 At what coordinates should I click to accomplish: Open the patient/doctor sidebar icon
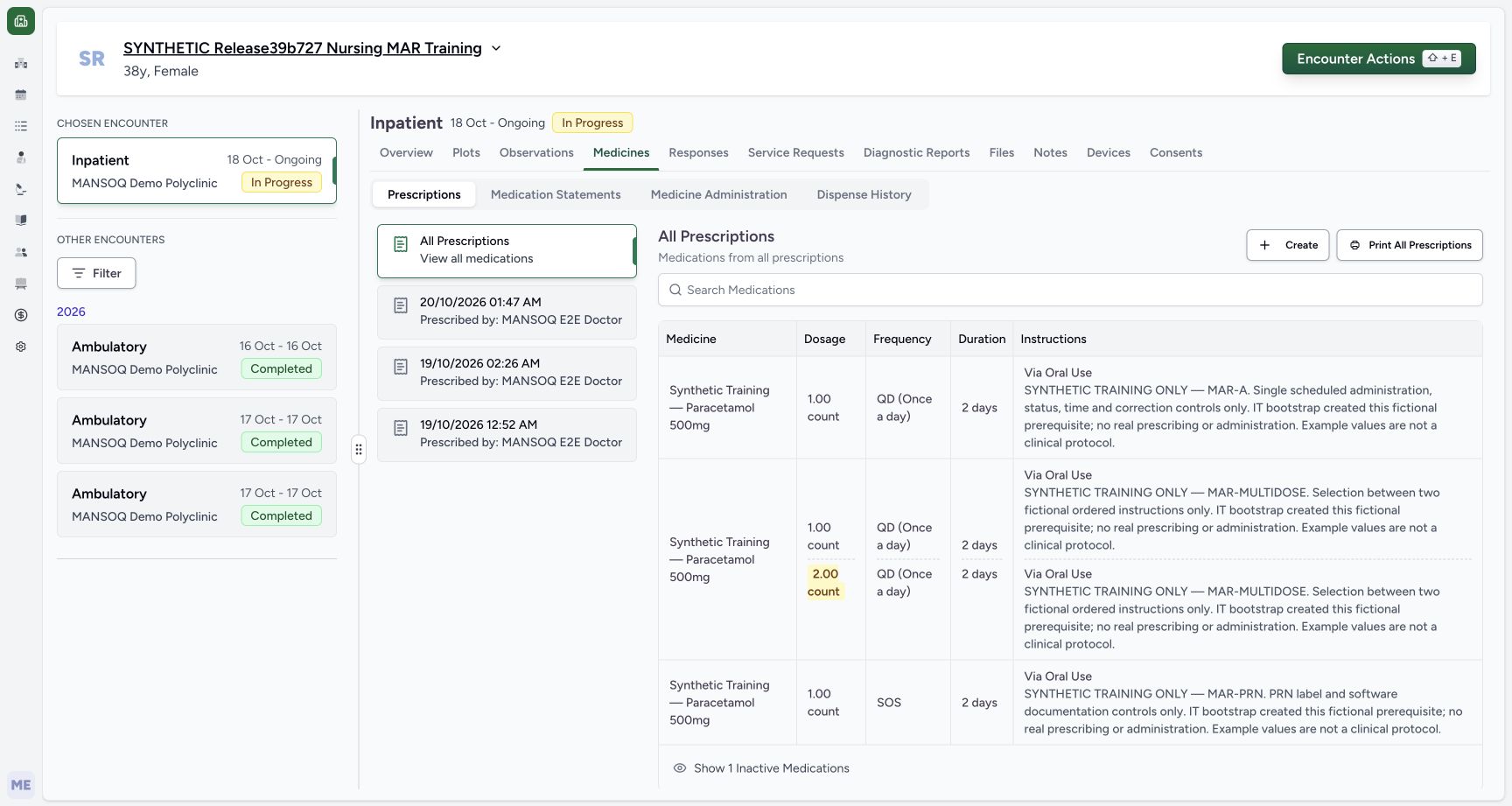click(21, 158)
